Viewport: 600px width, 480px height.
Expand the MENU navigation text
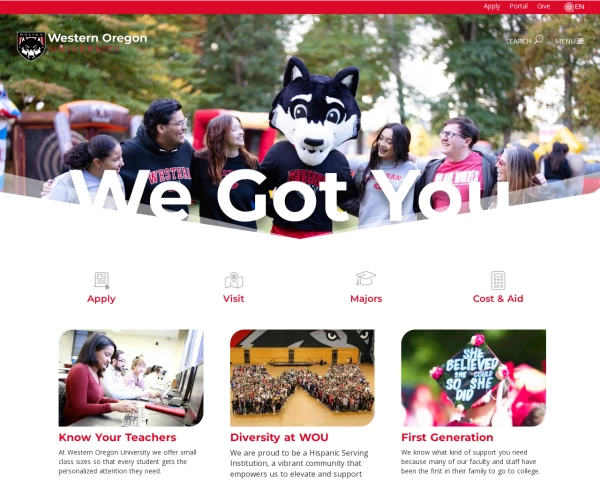tap(565, 41)
